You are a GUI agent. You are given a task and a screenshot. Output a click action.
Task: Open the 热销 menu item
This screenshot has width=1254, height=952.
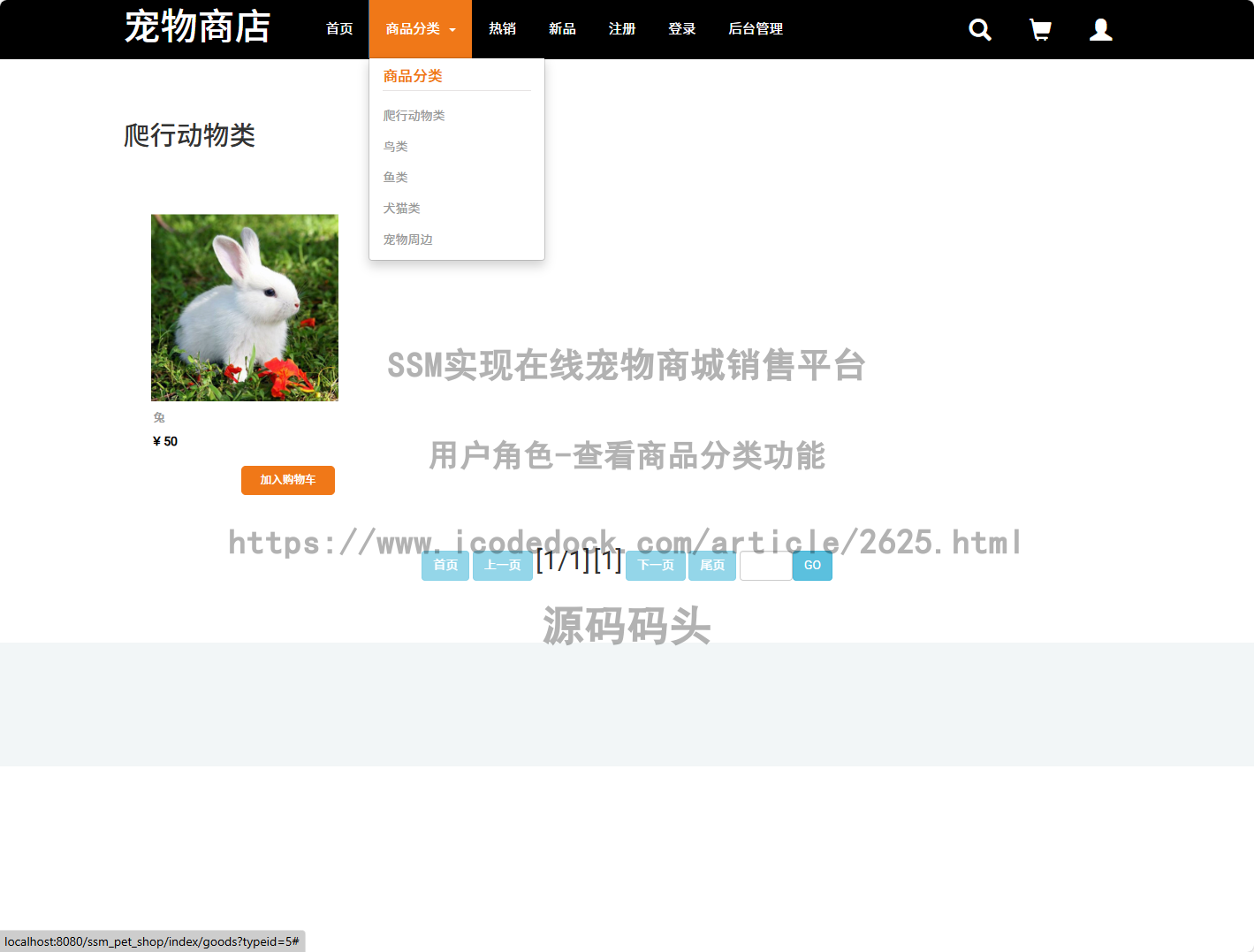pos(501,28)
